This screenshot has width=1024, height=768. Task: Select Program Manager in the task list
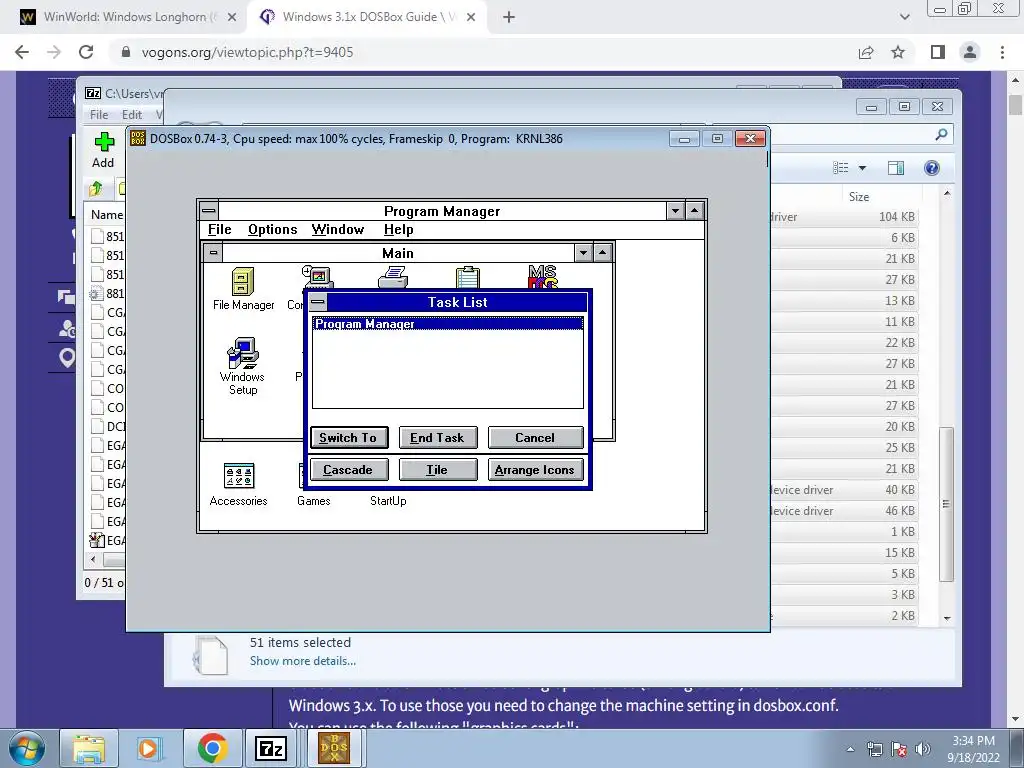click(x=448, y=323)
